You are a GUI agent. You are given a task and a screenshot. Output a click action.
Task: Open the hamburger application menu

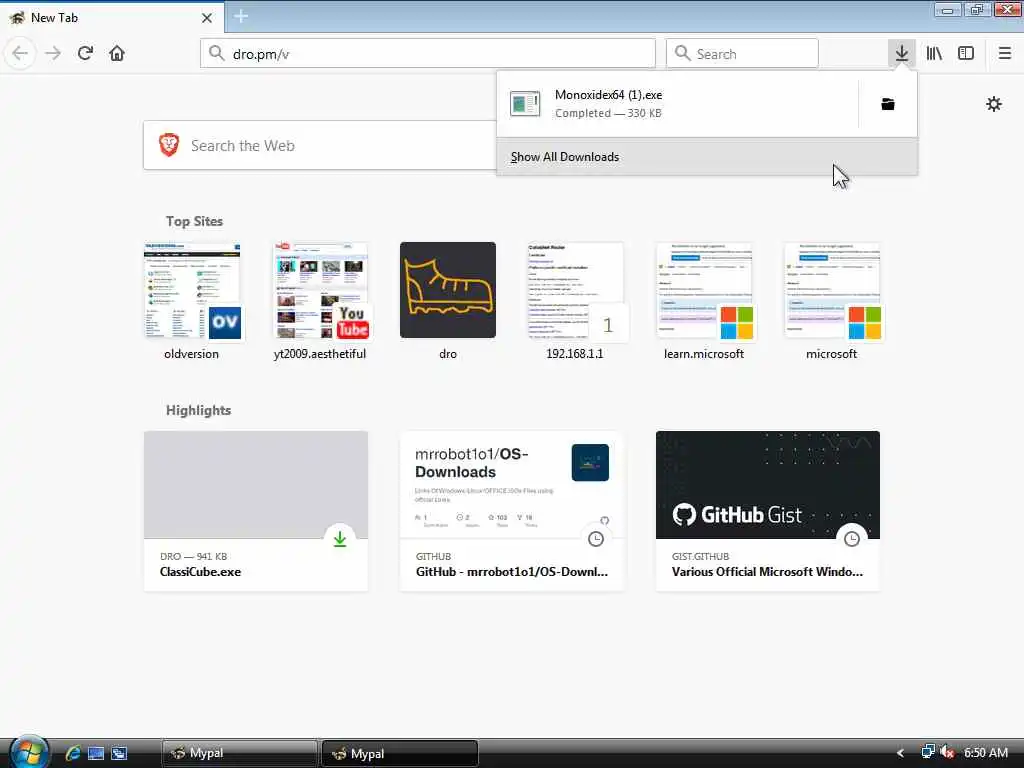(1004, 53)
